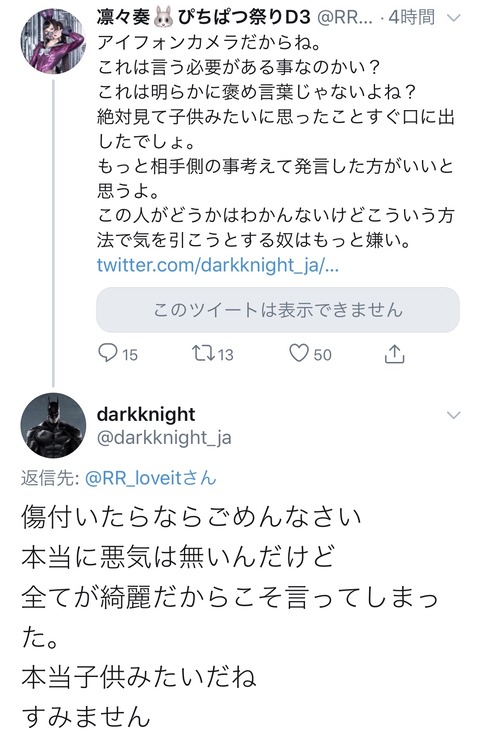This screenshot has width=480, height=738.
Task: Open the twitter.com/darkknight_ja link
Action: click(217, 265)
